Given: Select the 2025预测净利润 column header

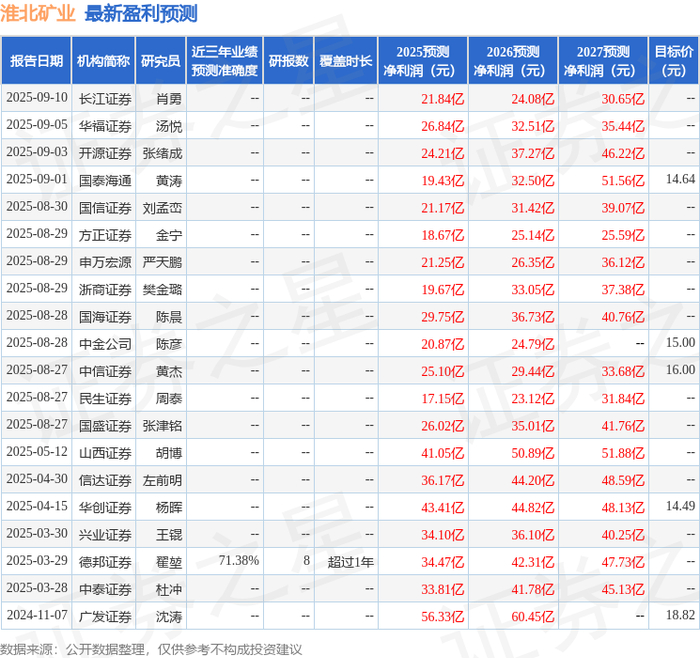Looking at the screenshot, I should click(422, 61).
